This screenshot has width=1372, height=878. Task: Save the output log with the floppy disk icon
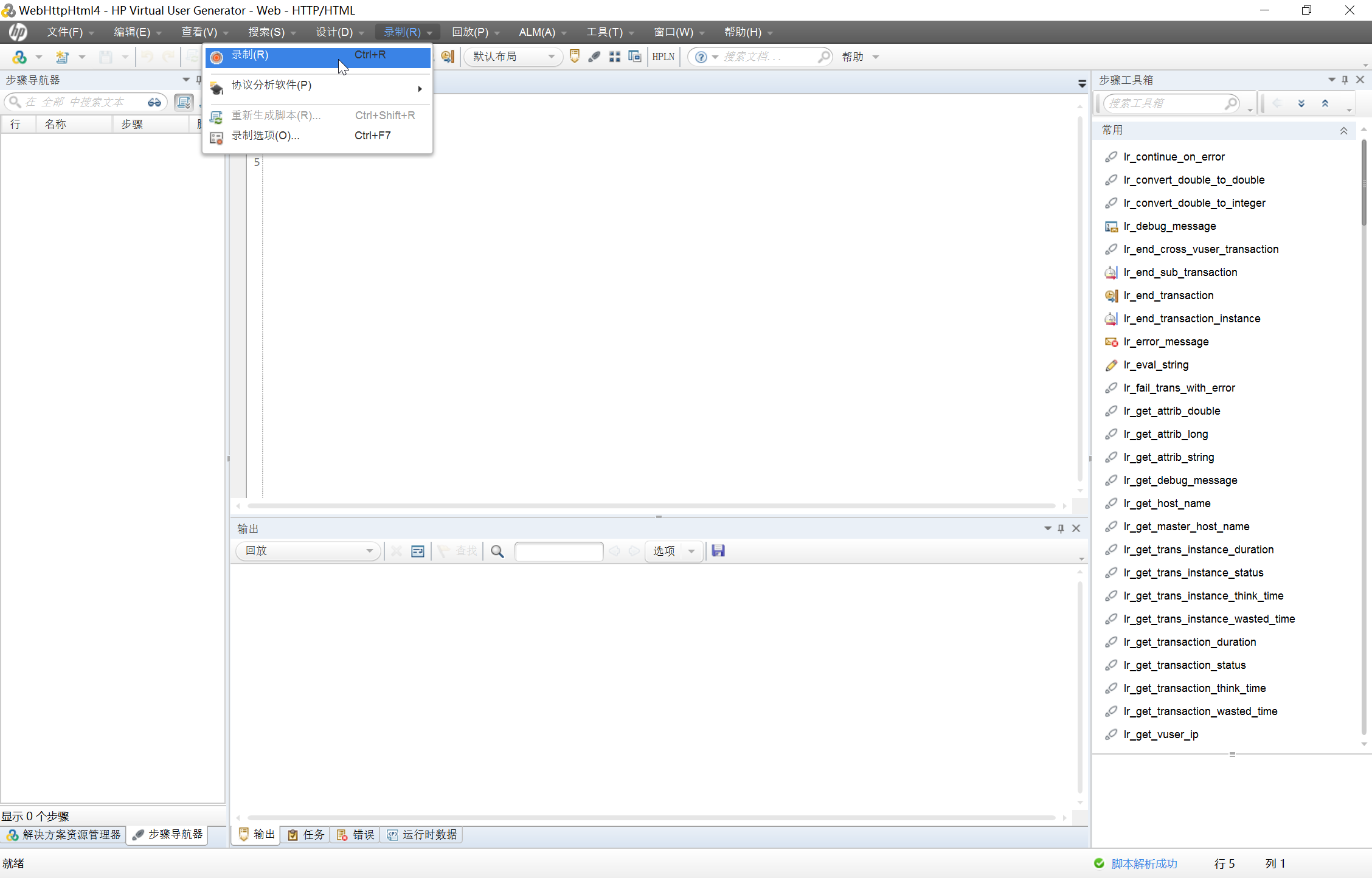coord(718,551)
